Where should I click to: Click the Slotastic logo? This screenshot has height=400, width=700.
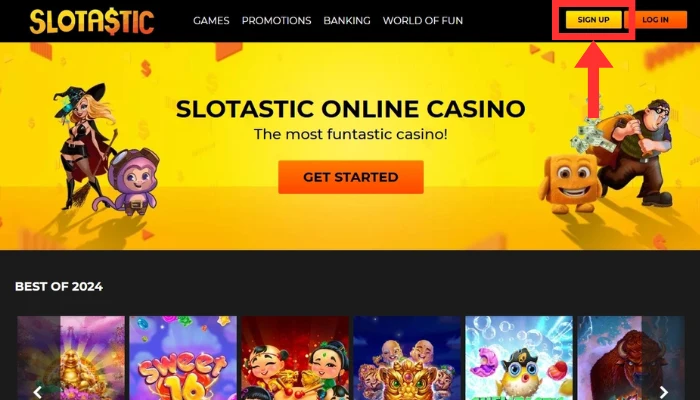[92, 21]
